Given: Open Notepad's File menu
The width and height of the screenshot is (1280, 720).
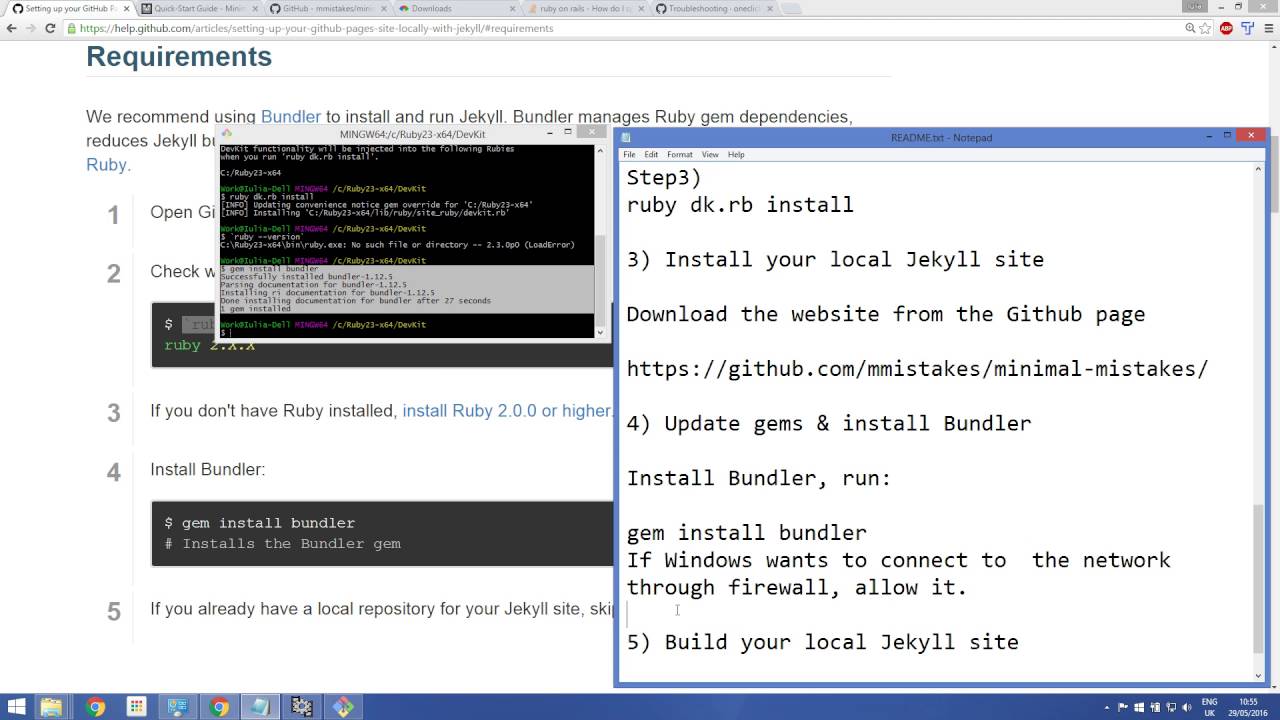Looking at the screenshot, I should tap(629, 155).
